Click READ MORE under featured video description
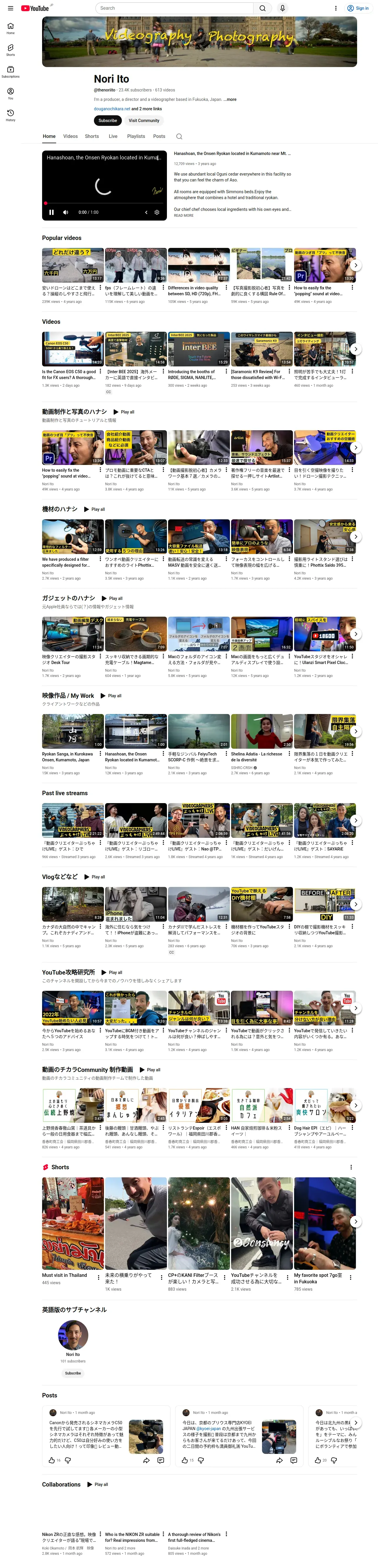 pyautogui.click(x=183, y=216)
